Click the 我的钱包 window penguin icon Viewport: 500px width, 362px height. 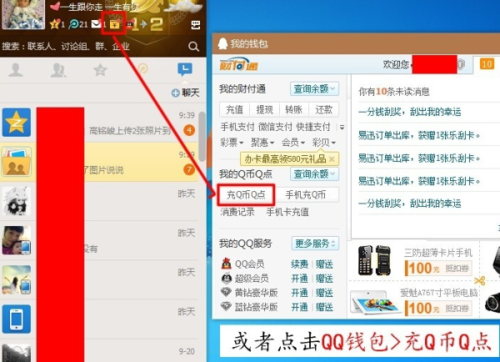[222, 43]
